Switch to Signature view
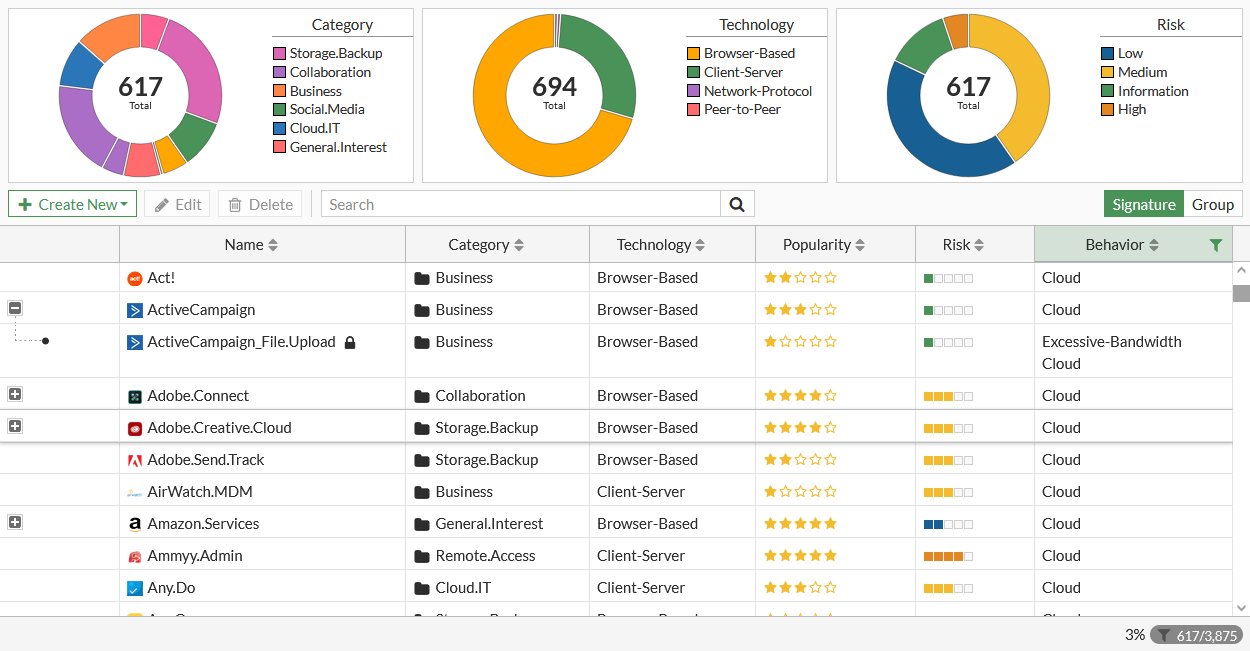This screenshot has height=651, width=1250. click(1143, 204)
